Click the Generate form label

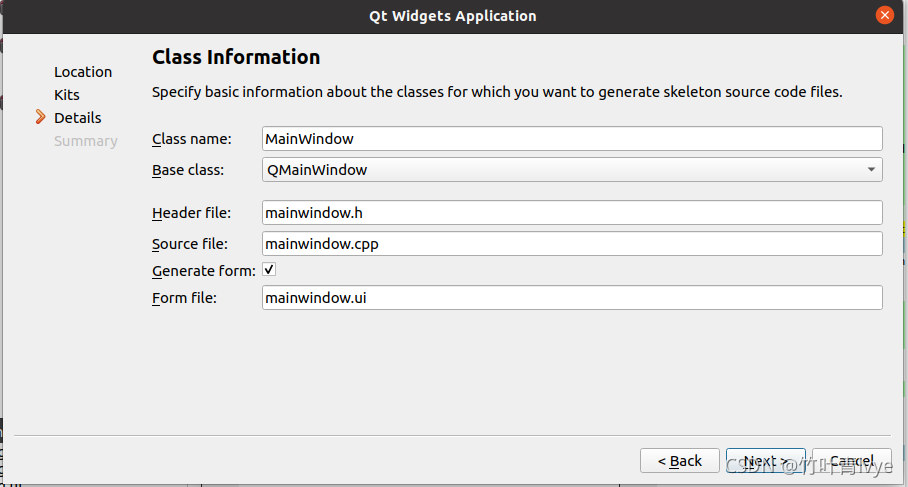click(203, 271)
